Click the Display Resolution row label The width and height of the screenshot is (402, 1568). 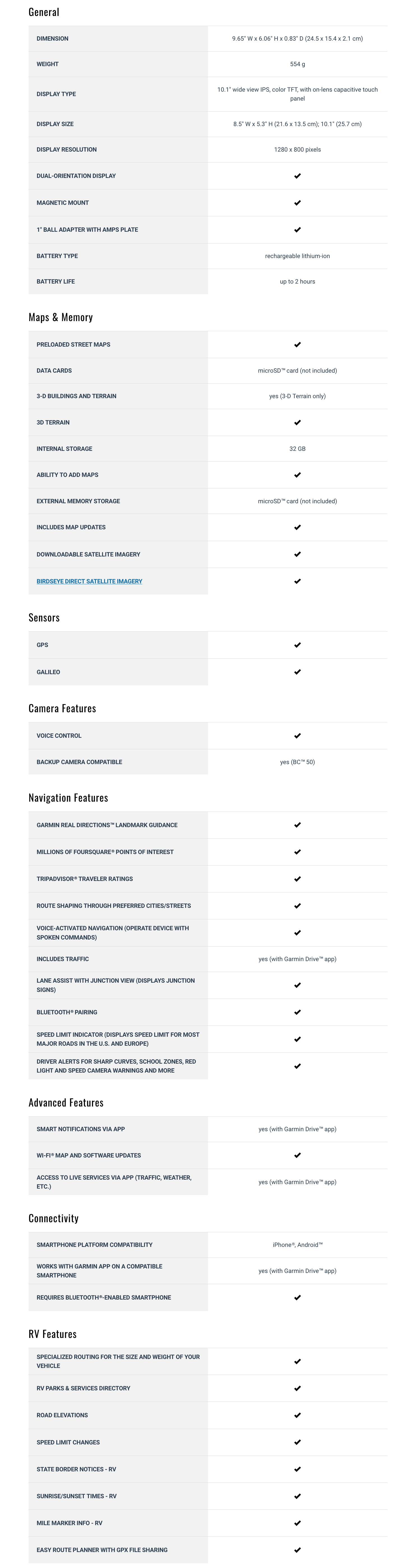pyautogui.click(x=66, y=150)
